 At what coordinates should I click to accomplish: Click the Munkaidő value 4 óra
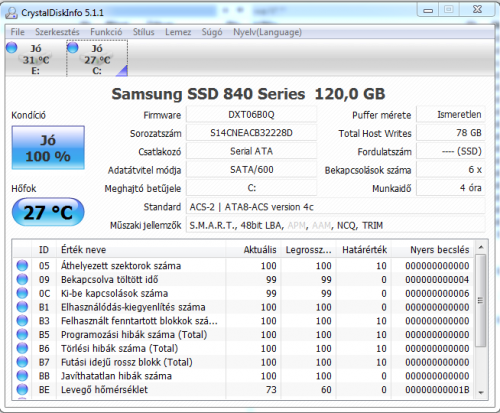point(451,188)
